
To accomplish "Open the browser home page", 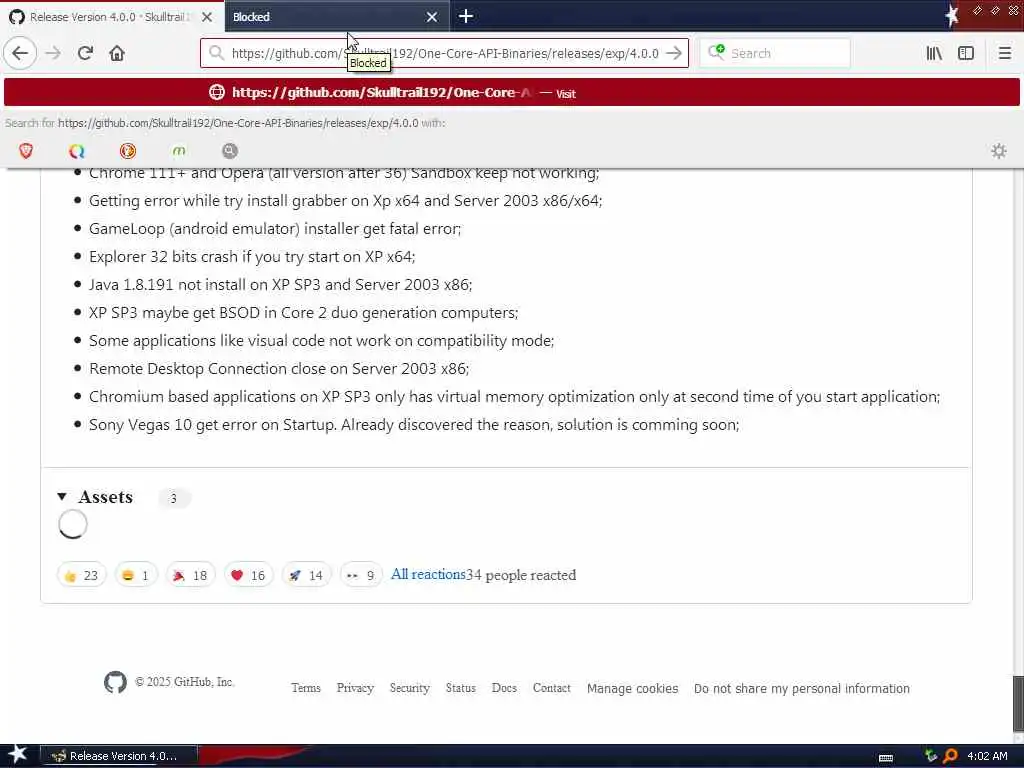I will point(117,53).
